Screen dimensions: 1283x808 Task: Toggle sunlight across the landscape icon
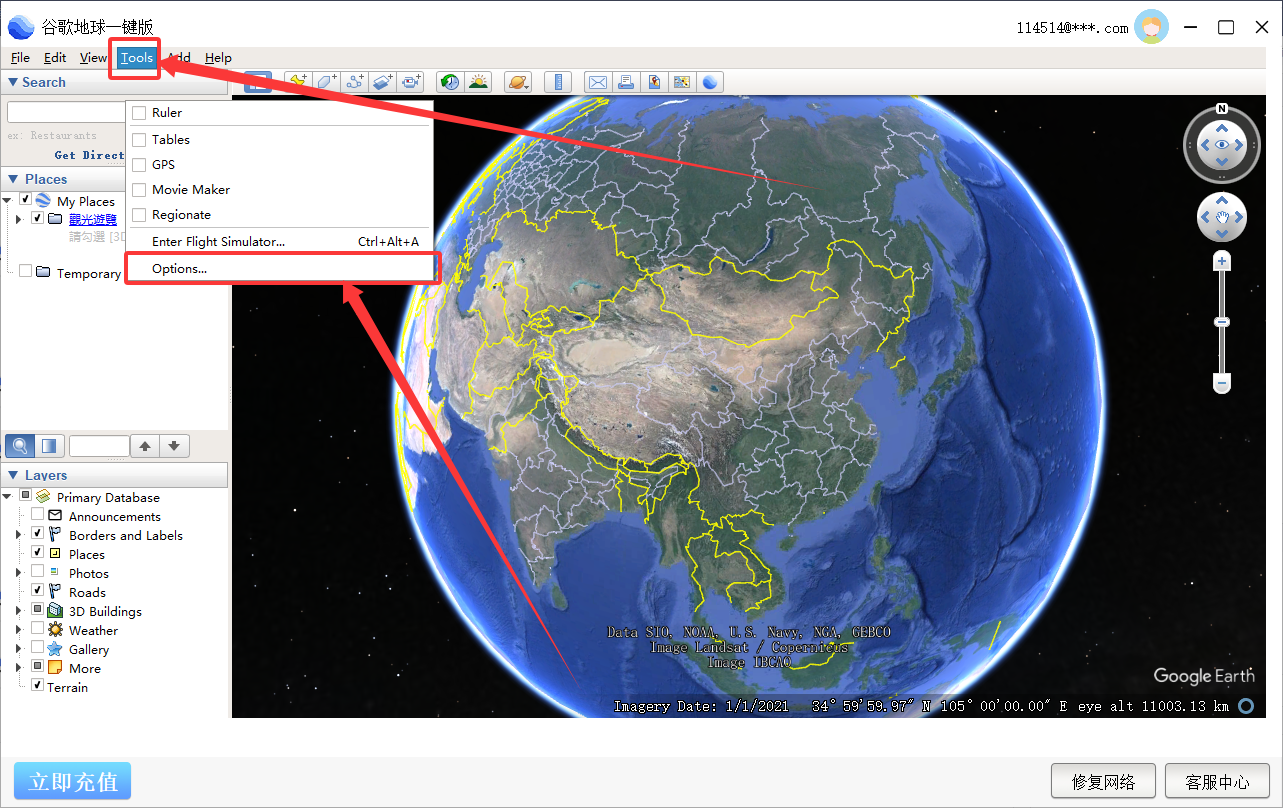[479, 82]
